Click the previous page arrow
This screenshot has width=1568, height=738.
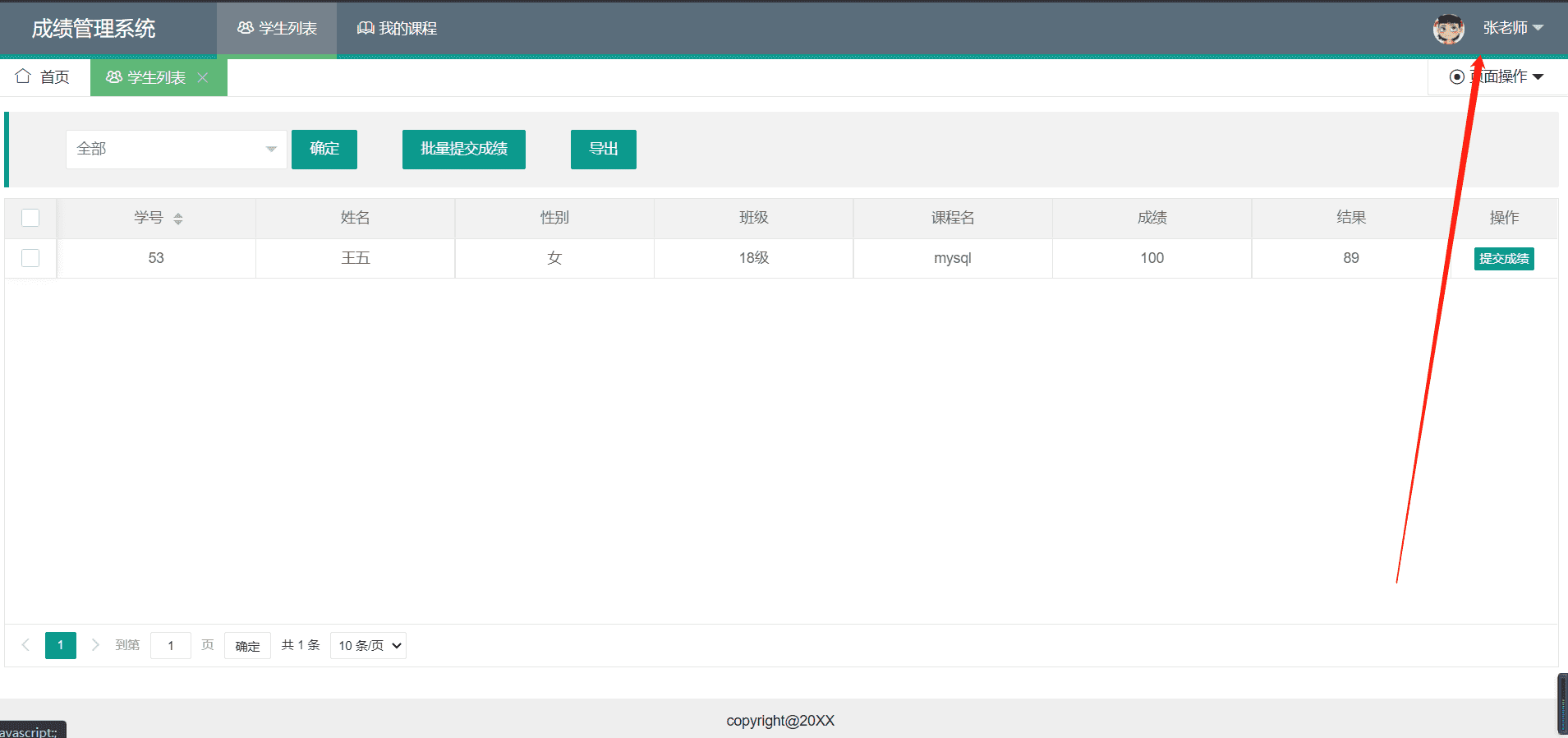(25, 645)
